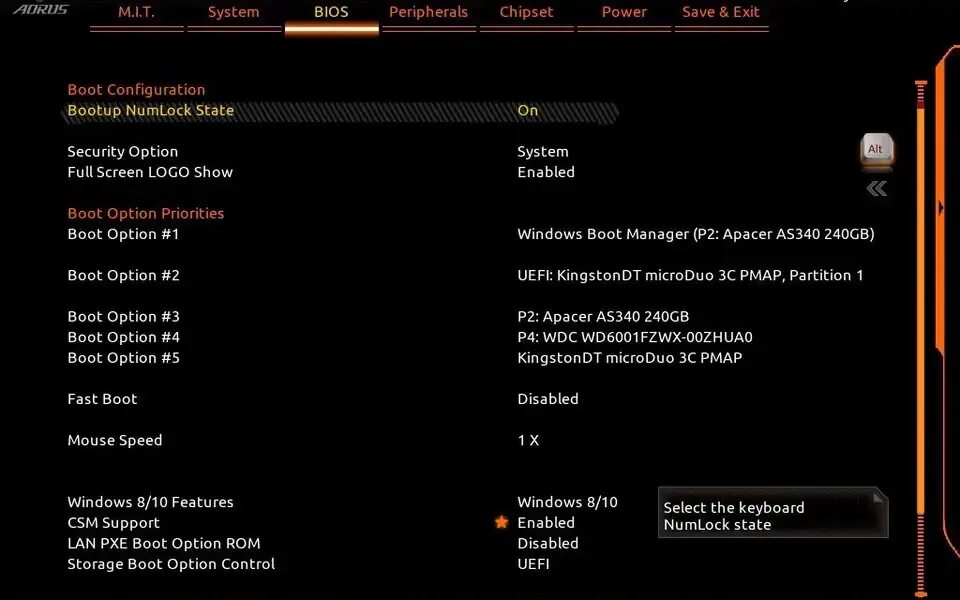The width and height of the screenshot is (960, 600).
Task: Open Security Option System dropdown
Action: point(542,151)
